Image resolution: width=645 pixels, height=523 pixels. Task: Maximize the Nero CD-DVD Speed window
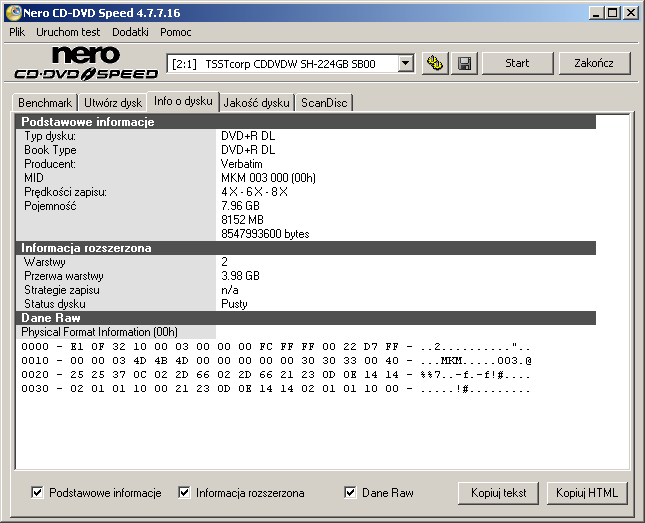(613, 13)
